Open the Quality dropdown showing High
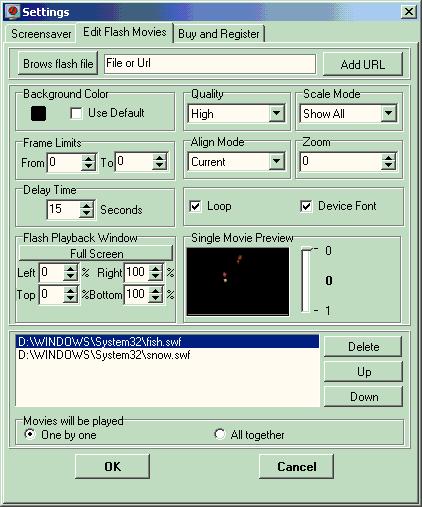 [277, 113]
